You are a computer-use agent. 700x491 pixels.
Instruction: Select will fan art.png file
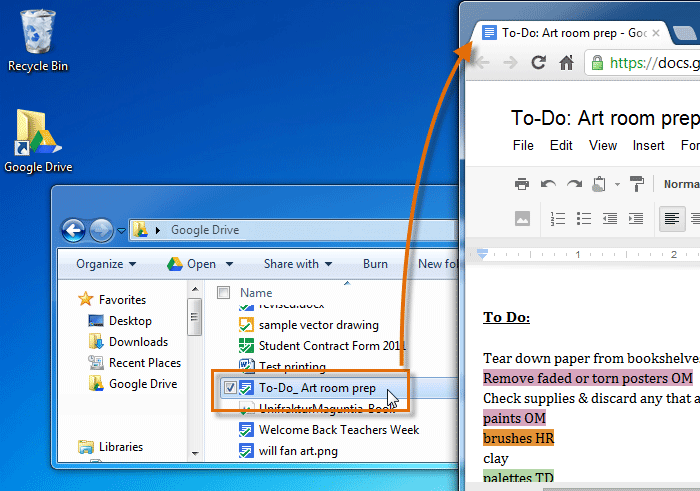[x=288, y=450]
